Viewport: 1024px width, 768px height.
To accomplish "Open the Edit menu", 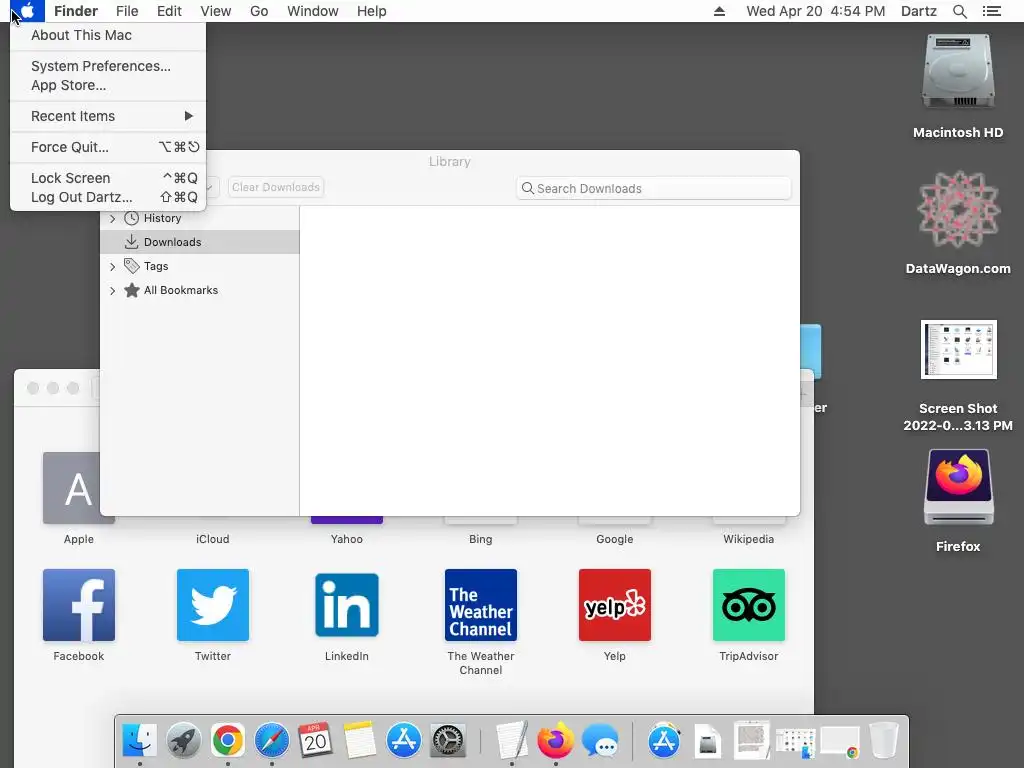I will coord(169,11).
